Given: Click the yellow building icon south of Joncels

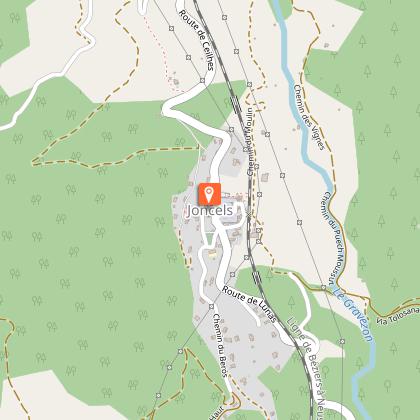Looking at the screenshot, I should 212,254.
